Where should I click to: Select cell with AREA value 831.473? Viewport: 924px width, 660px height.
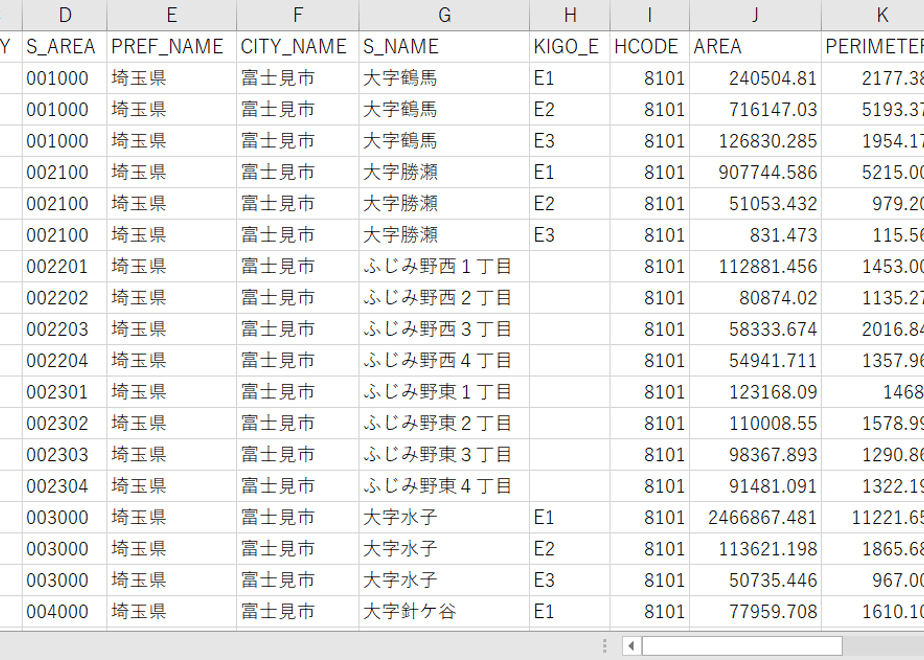(x=755, y=235)
